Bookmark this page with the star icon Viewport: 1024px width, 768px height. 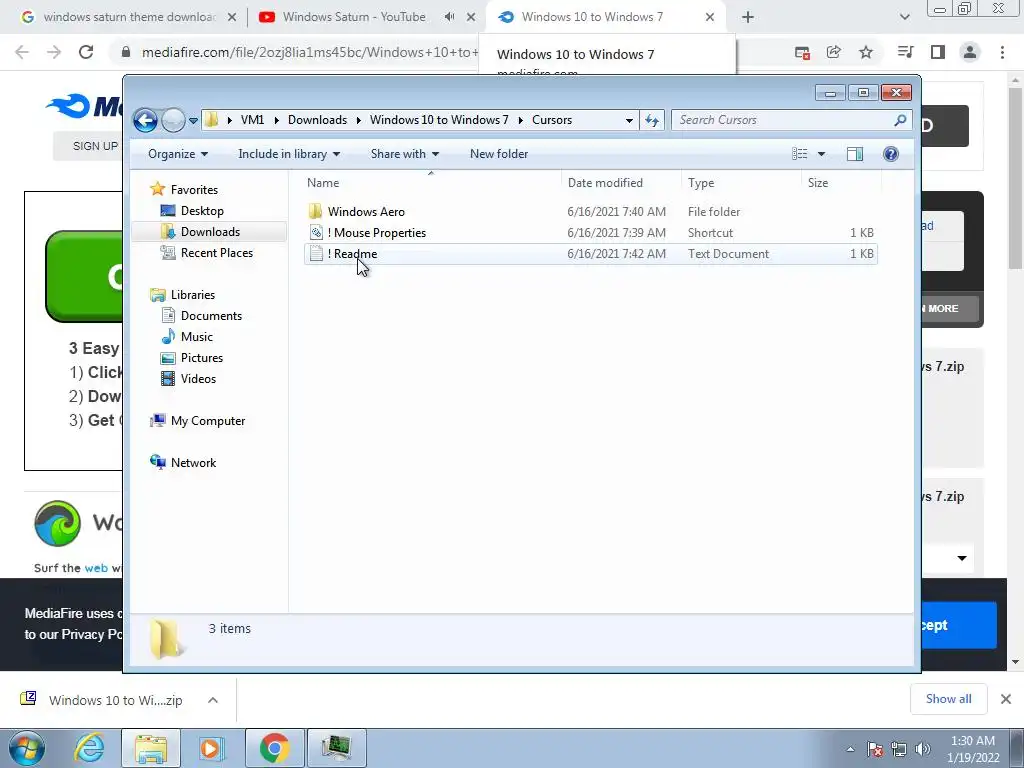pos(866,52)
